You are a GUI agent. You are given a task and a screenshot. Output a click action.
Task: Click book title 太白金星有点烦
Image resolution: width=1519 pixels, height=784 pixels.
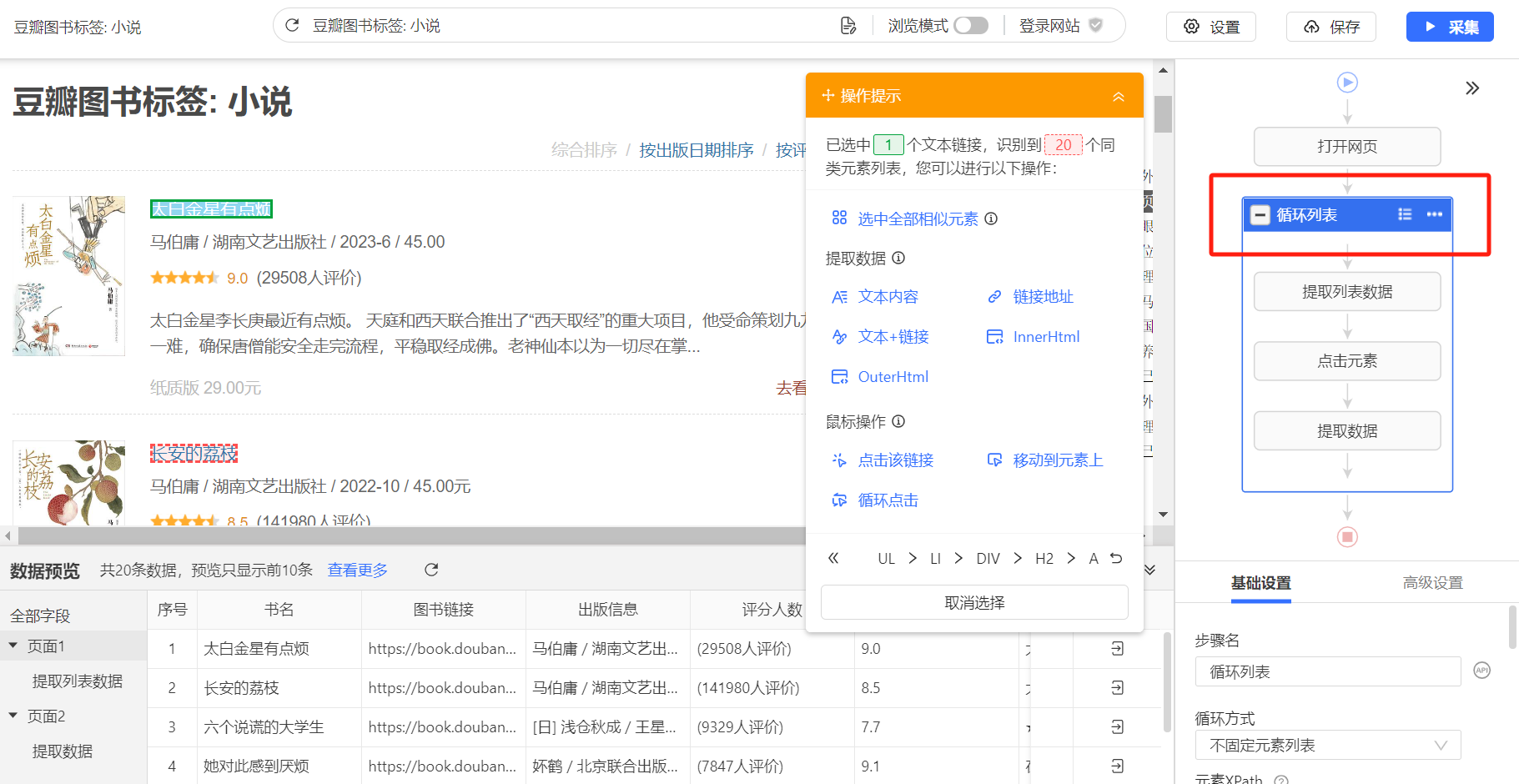pos(211,209)
